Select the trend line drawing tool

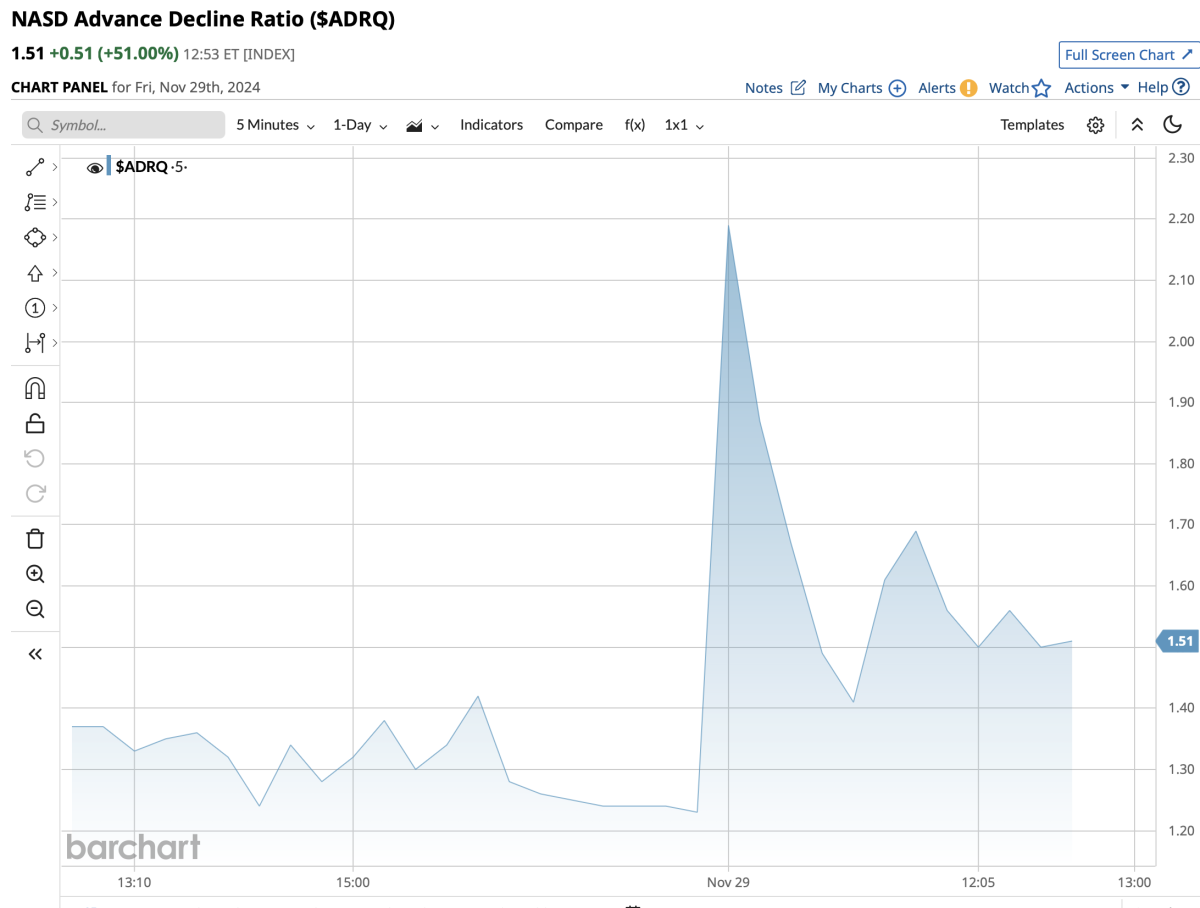34,168
